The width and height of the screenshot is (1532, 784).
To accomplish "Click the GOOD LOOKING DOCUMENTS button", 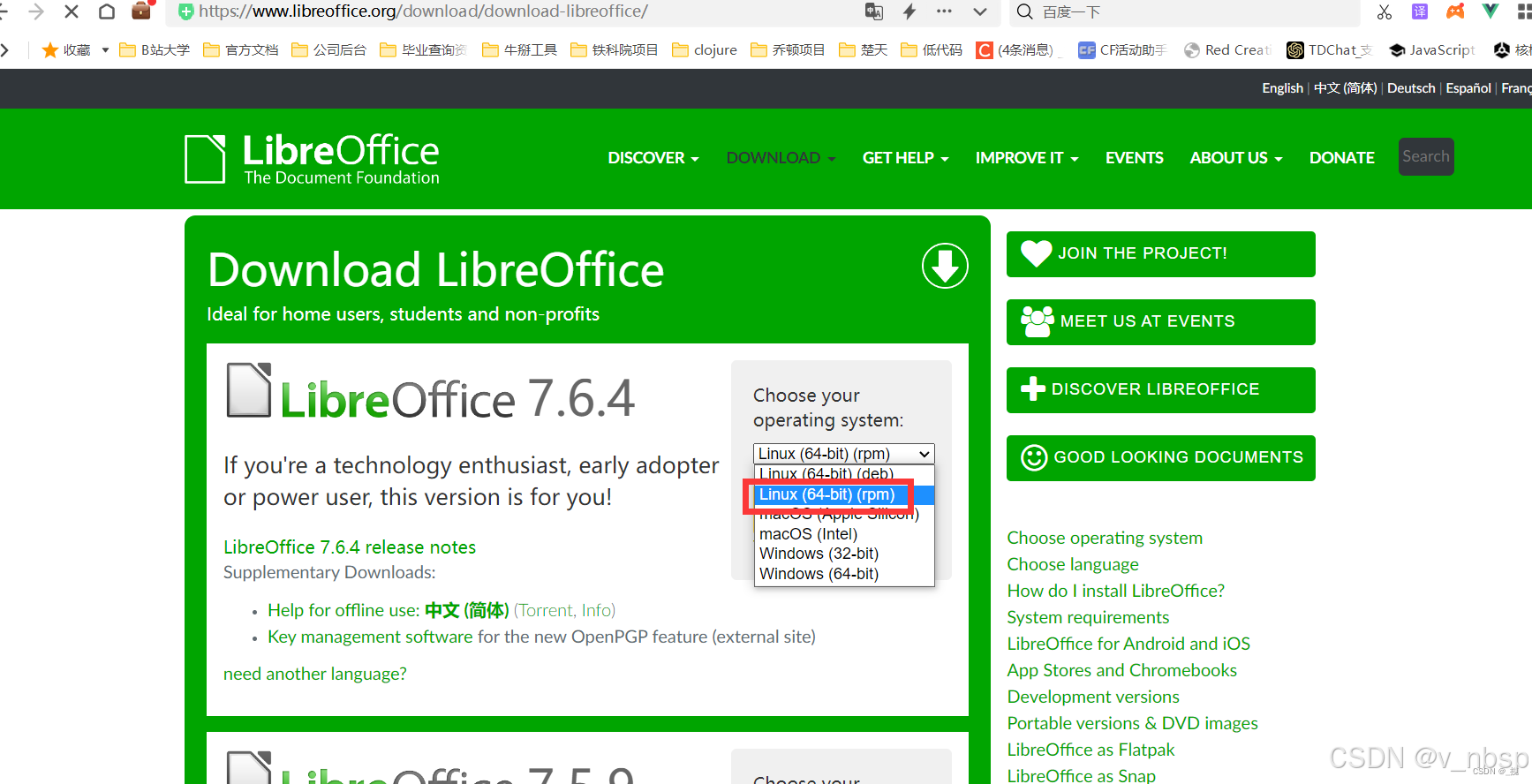I will pos(1160,457).
